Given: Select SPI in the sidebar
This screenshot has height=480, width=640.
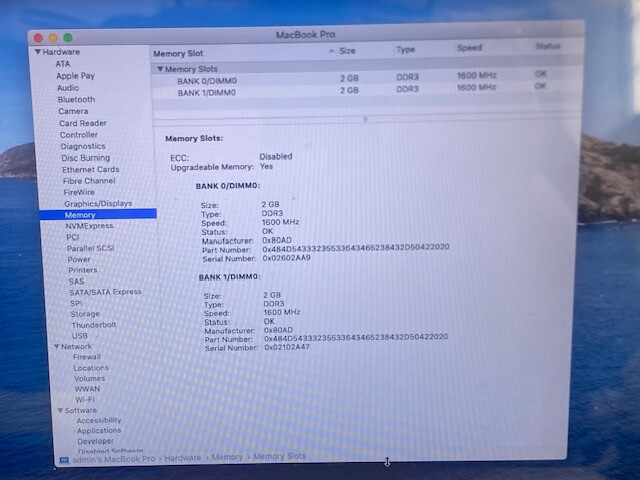Looking at the screenshot, I should coord(76,303).
